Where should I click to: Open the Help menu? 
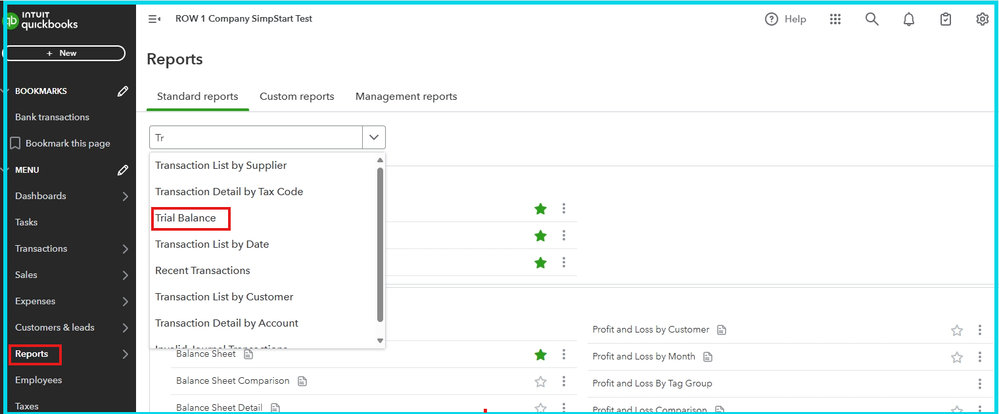(785, 19)
